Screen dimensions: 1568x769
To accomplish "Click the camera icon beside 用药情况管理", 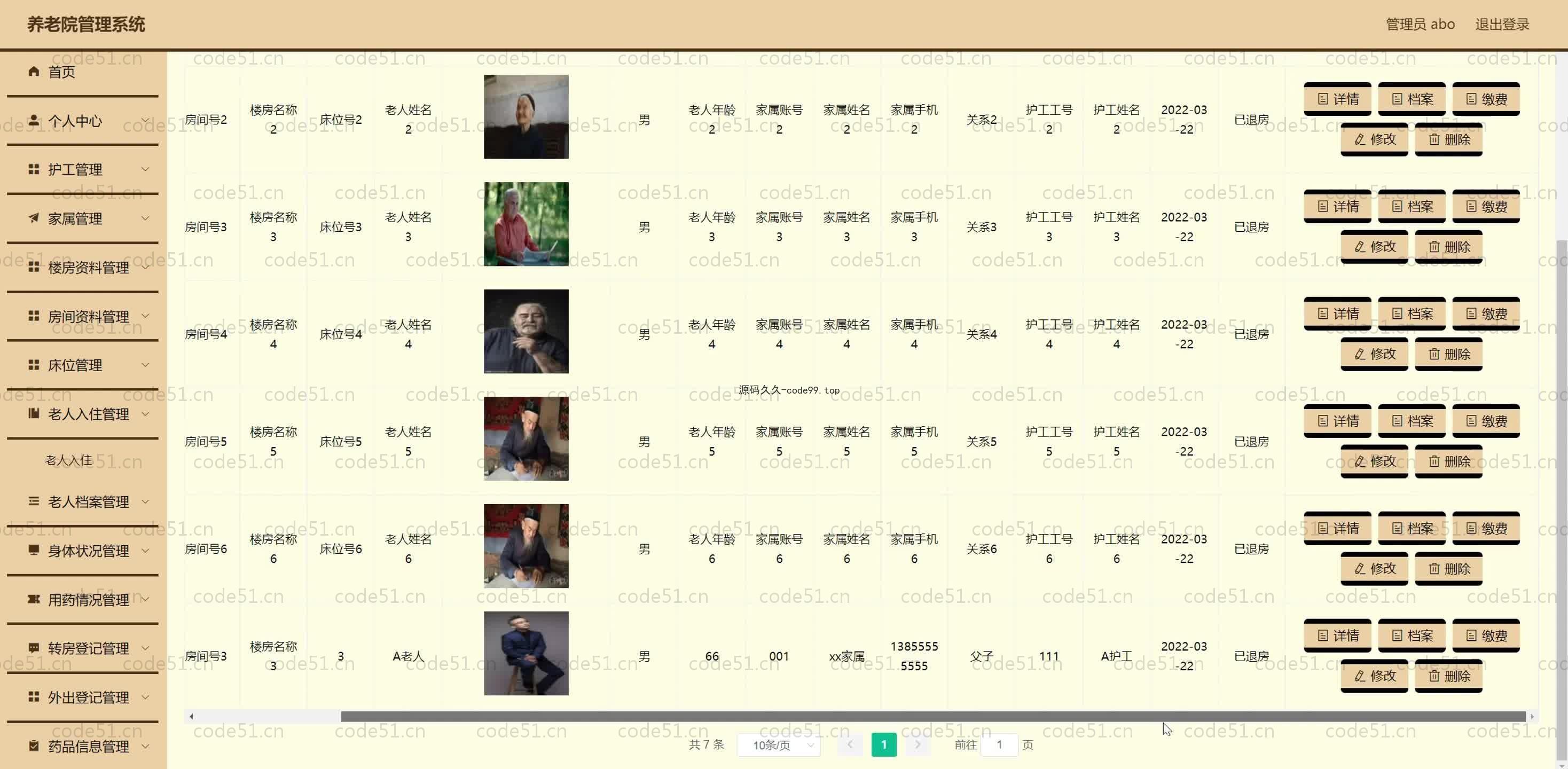I will tap(34, 599).
